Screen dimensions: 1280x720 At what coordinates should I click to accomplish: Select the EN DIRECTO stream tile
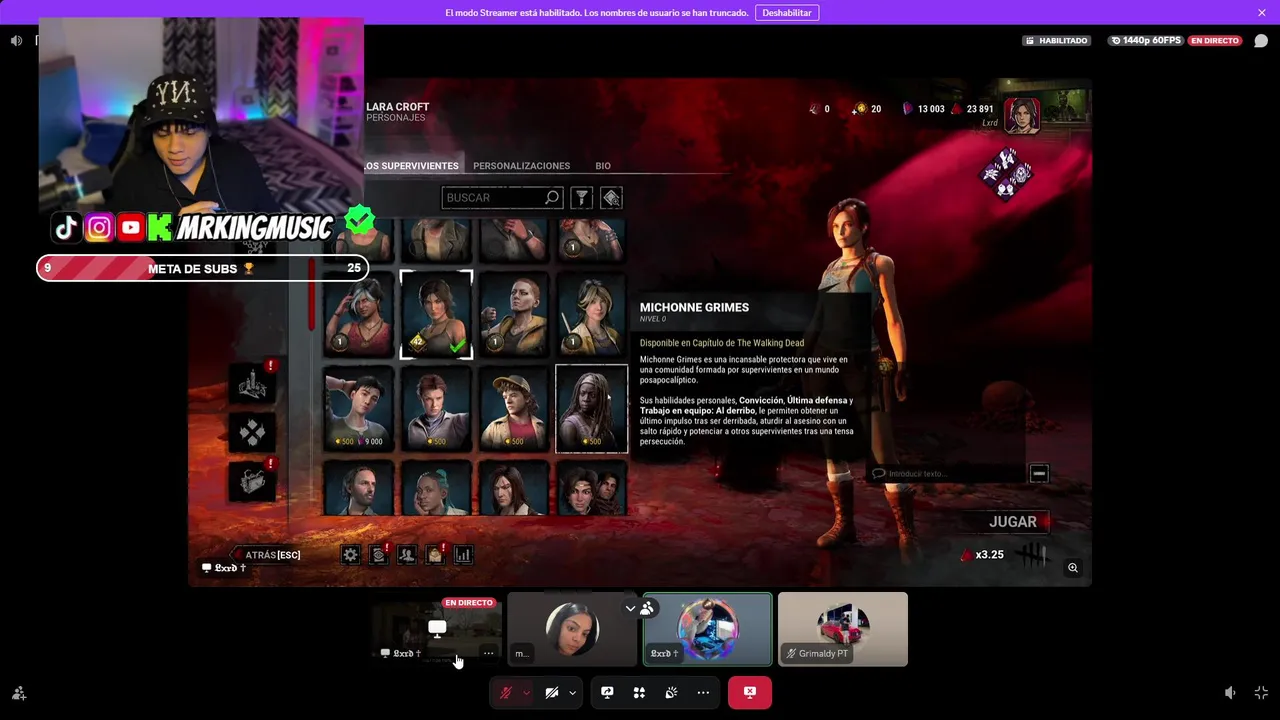pyautogui.click(x=437, y=629)
